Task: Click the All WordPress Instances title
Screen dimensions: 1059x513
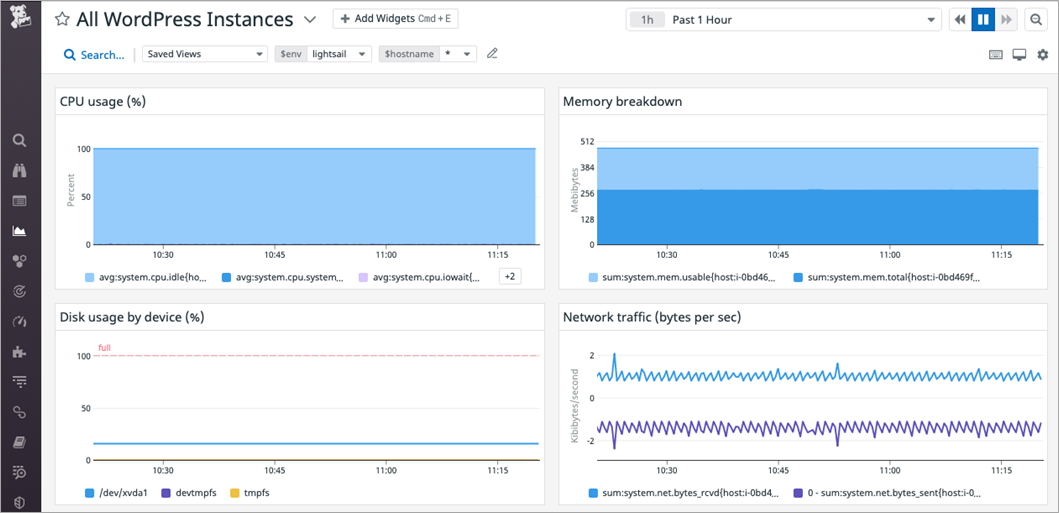Action: coord(184,20)
